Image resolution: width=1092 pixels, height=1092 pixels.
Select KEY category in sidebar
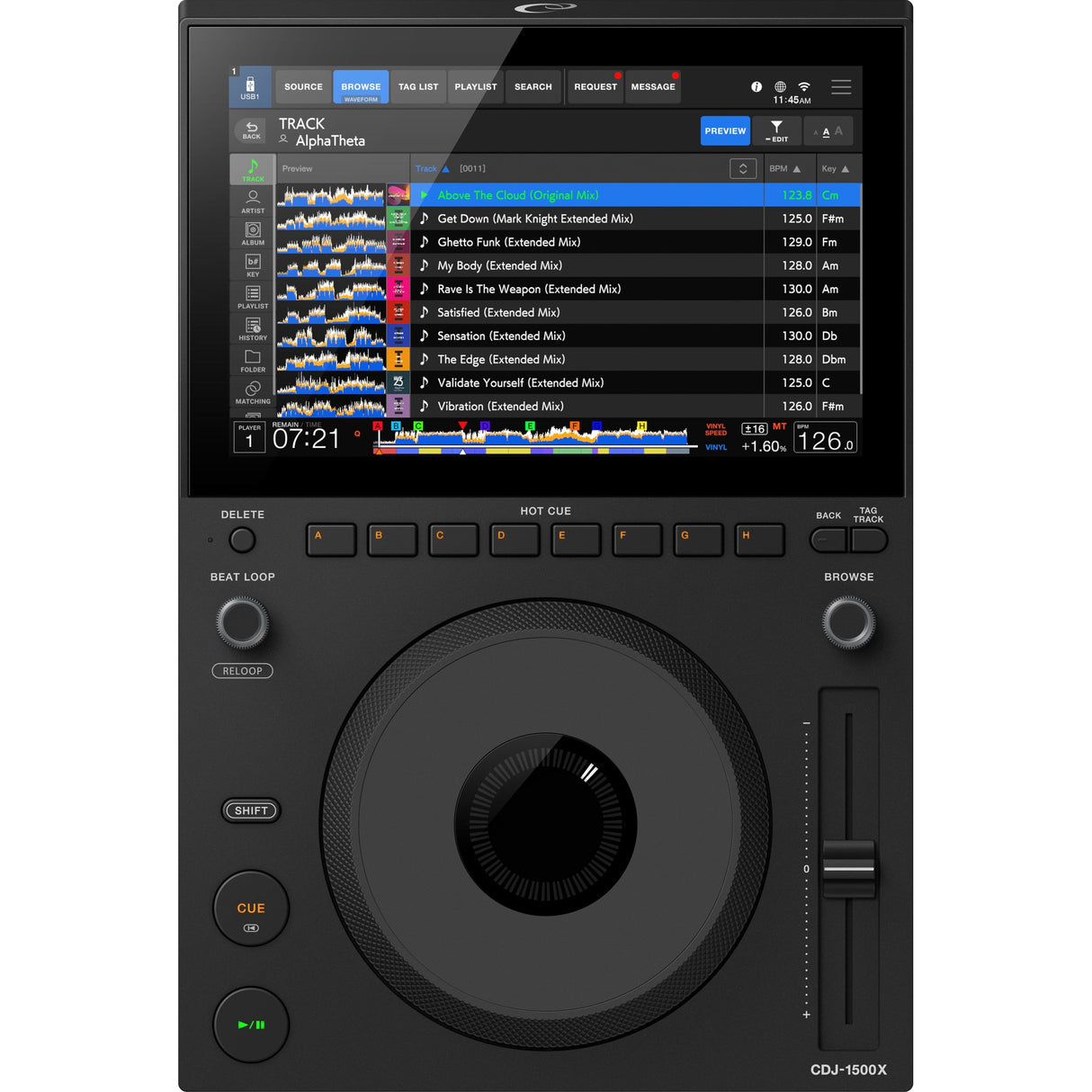253,265
